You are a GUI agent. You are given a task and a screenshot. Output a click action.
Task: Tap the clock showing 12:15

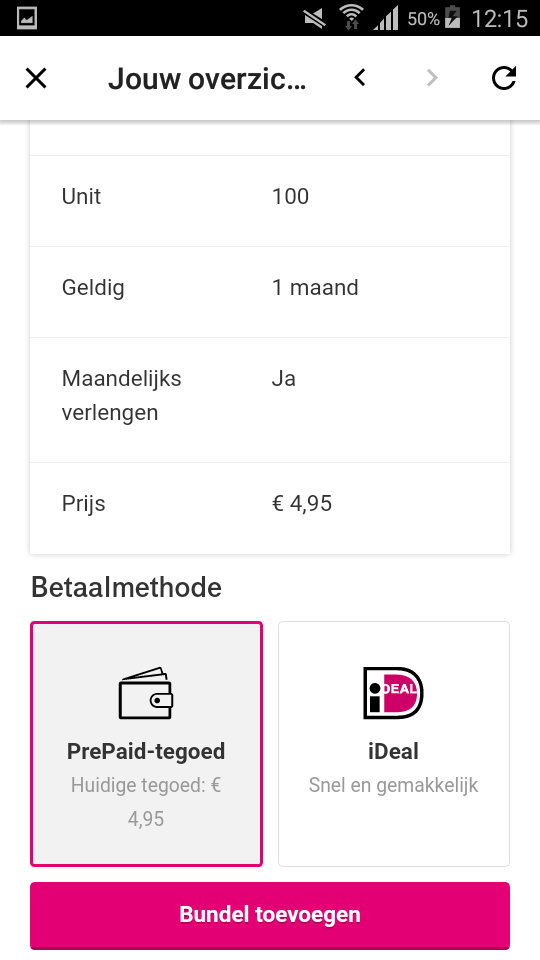point(499,18)
